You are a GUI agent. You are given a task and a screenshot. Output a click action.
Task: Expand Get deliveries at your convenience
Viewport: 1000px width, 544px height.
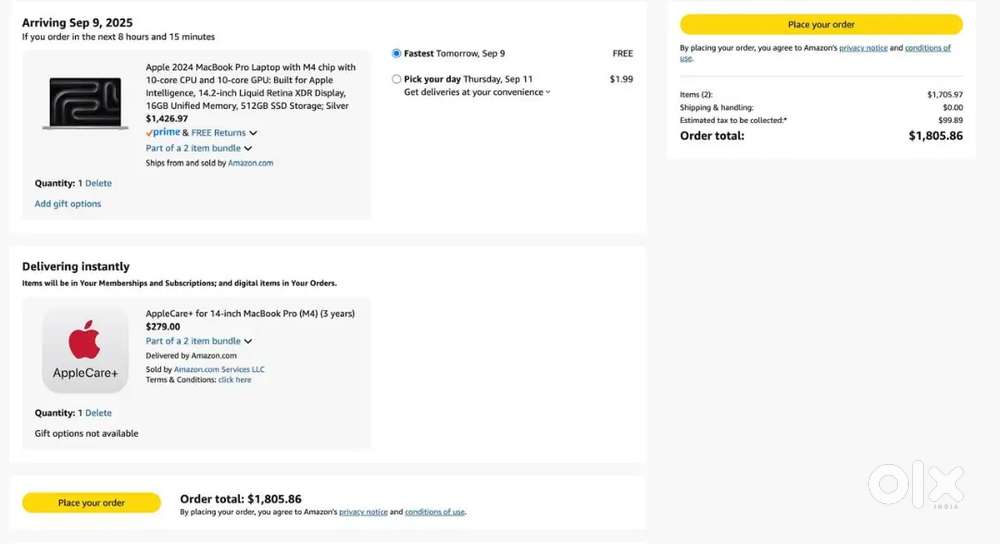(x=477, y=92)
